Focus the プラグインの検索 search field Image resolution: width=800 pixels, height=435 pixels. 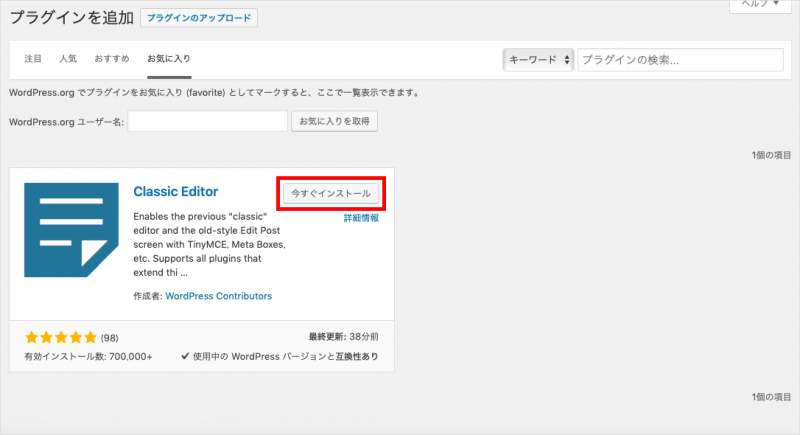680,60
